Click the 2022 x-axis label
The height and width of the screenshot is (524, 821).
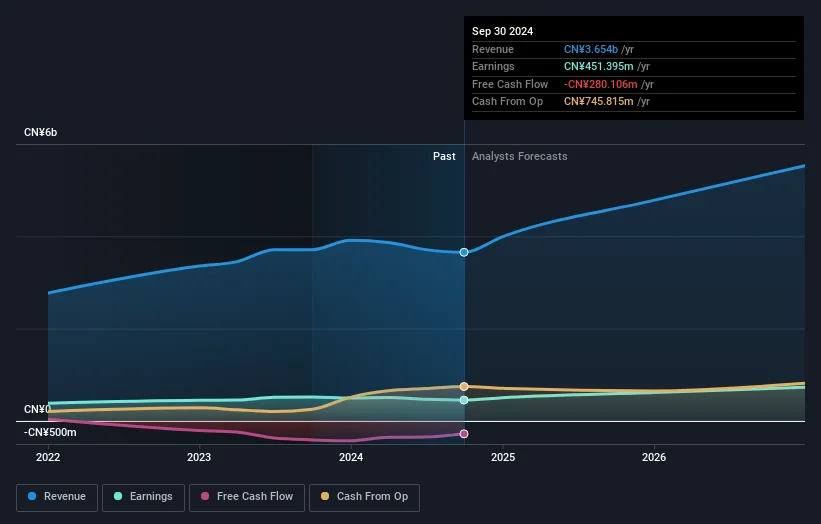[48, 457]
